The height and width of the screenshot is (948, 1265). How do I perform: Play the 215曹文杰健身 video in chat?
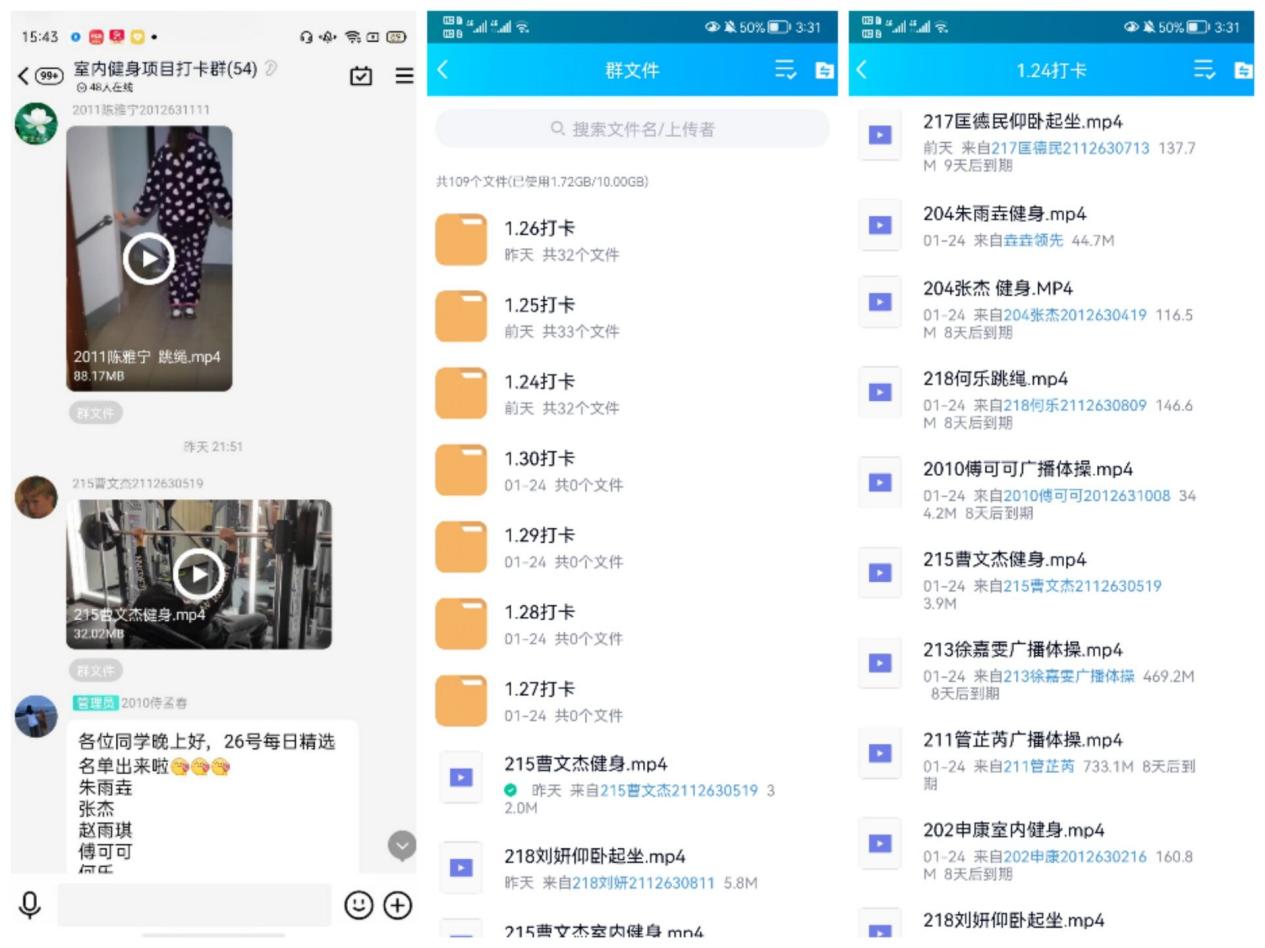pos(199,574)
